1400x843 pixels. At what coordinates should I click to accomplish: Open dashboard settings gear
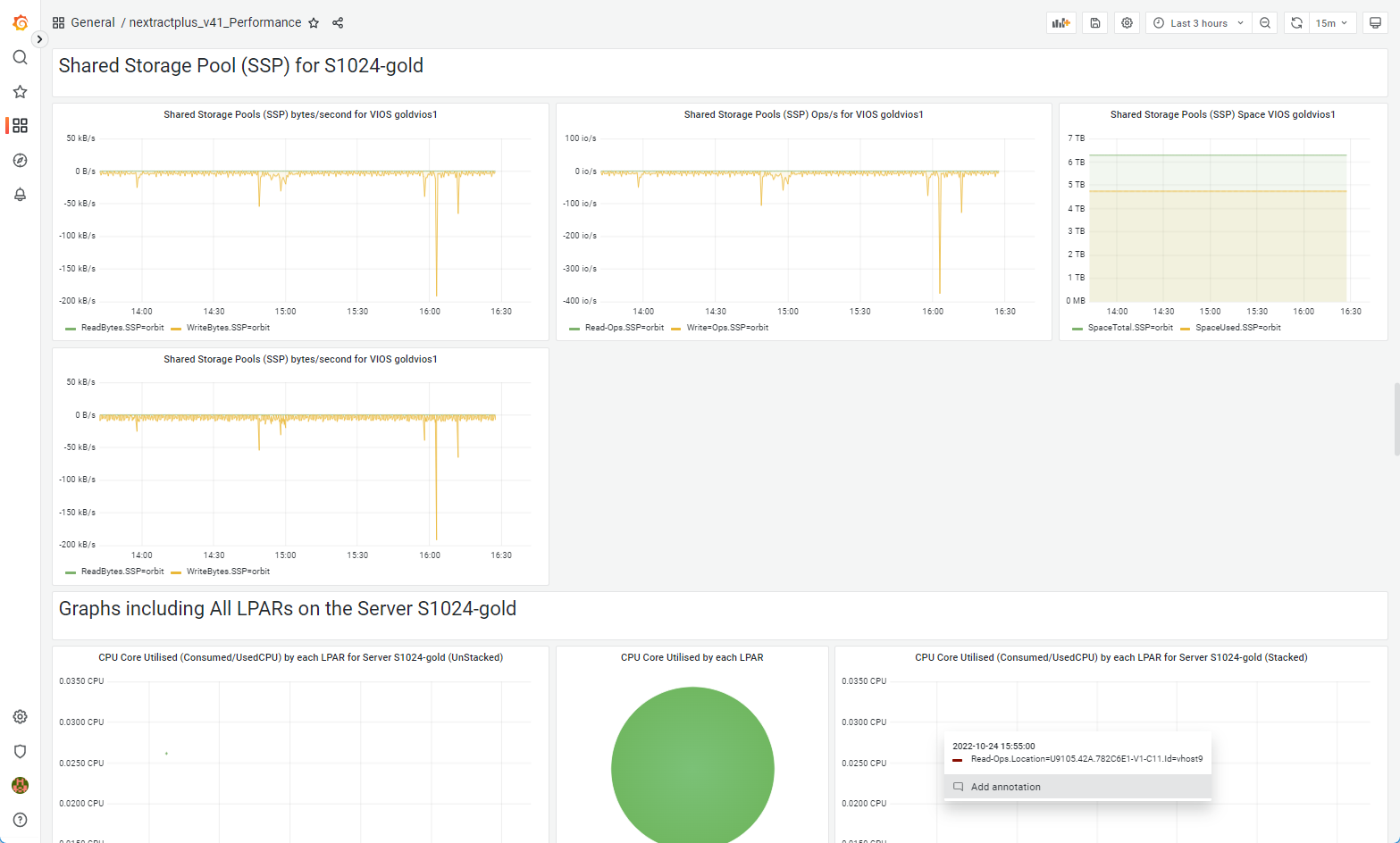coord(1127,23)
